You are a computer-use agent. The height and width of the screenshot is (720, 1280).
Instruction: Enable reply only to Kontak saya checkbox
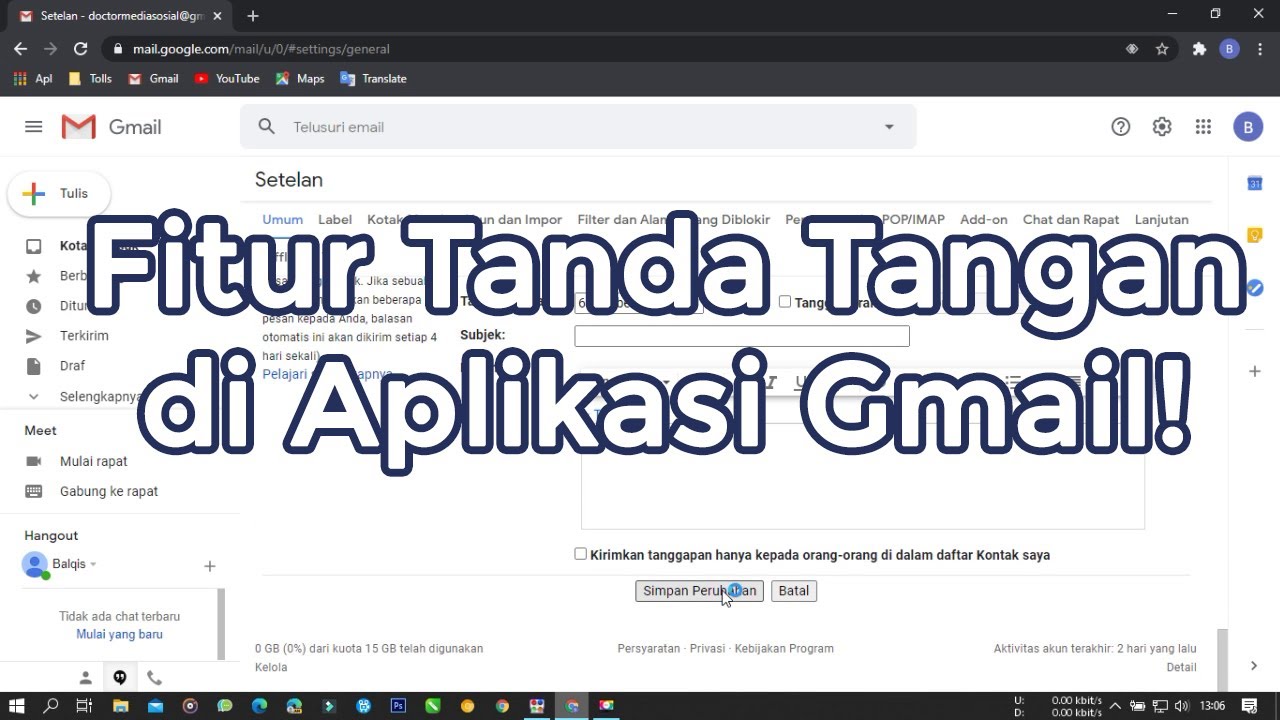click(581, 553)
